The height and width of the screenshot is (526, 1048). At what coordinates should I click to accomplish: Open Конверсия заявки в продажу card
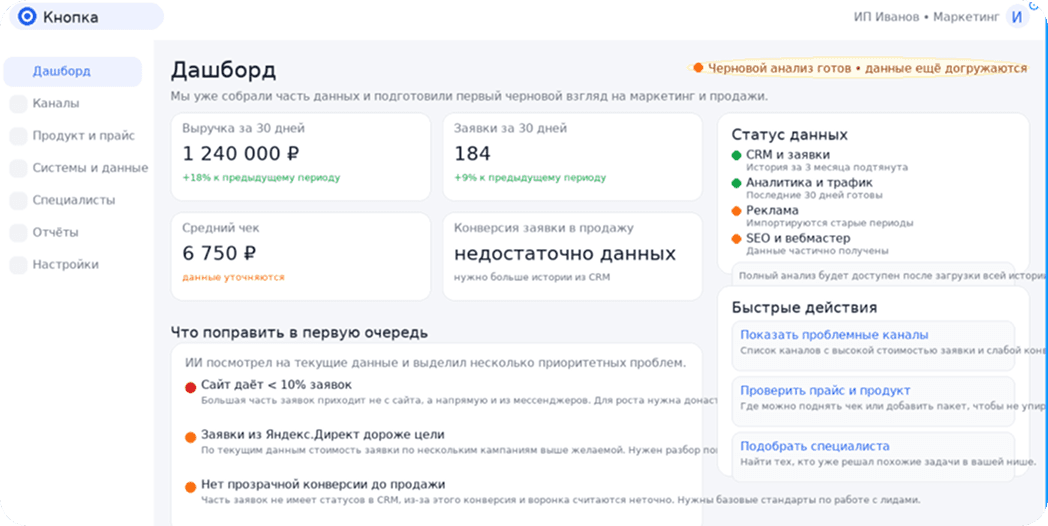(572, 257)
